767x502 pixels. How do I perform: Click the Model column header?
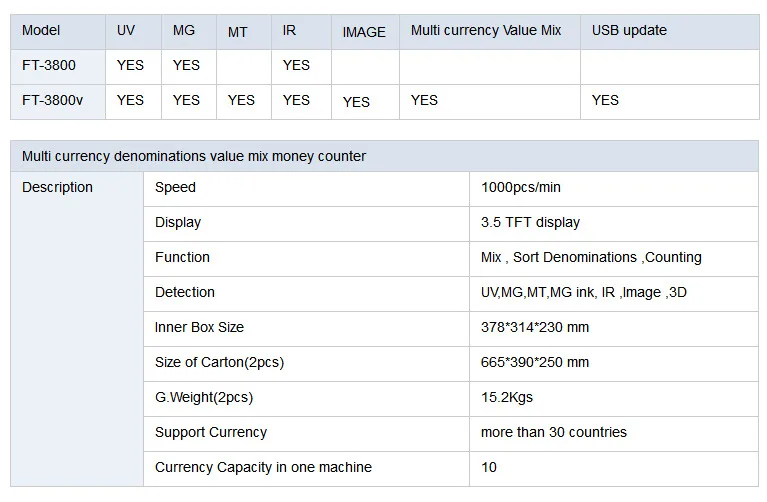tap(58, 32)
